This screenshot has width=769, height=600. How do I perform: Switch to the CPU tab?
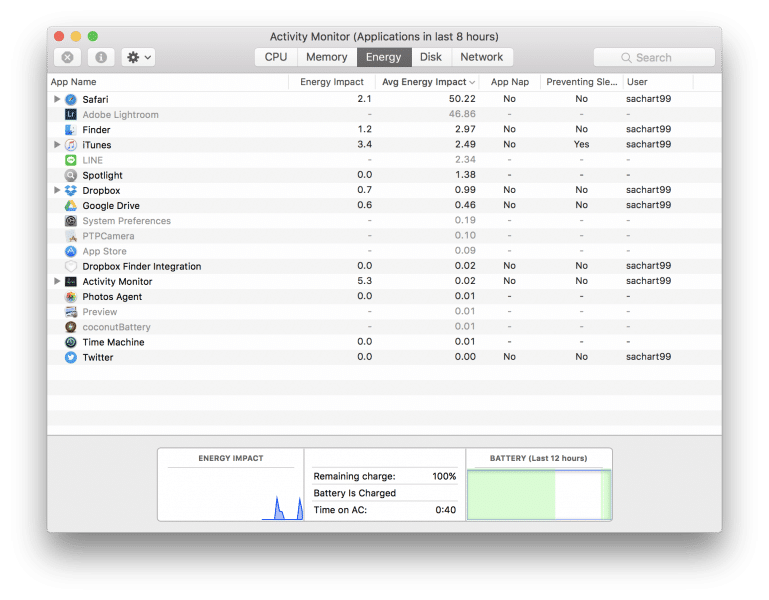(x=276, y=57)
